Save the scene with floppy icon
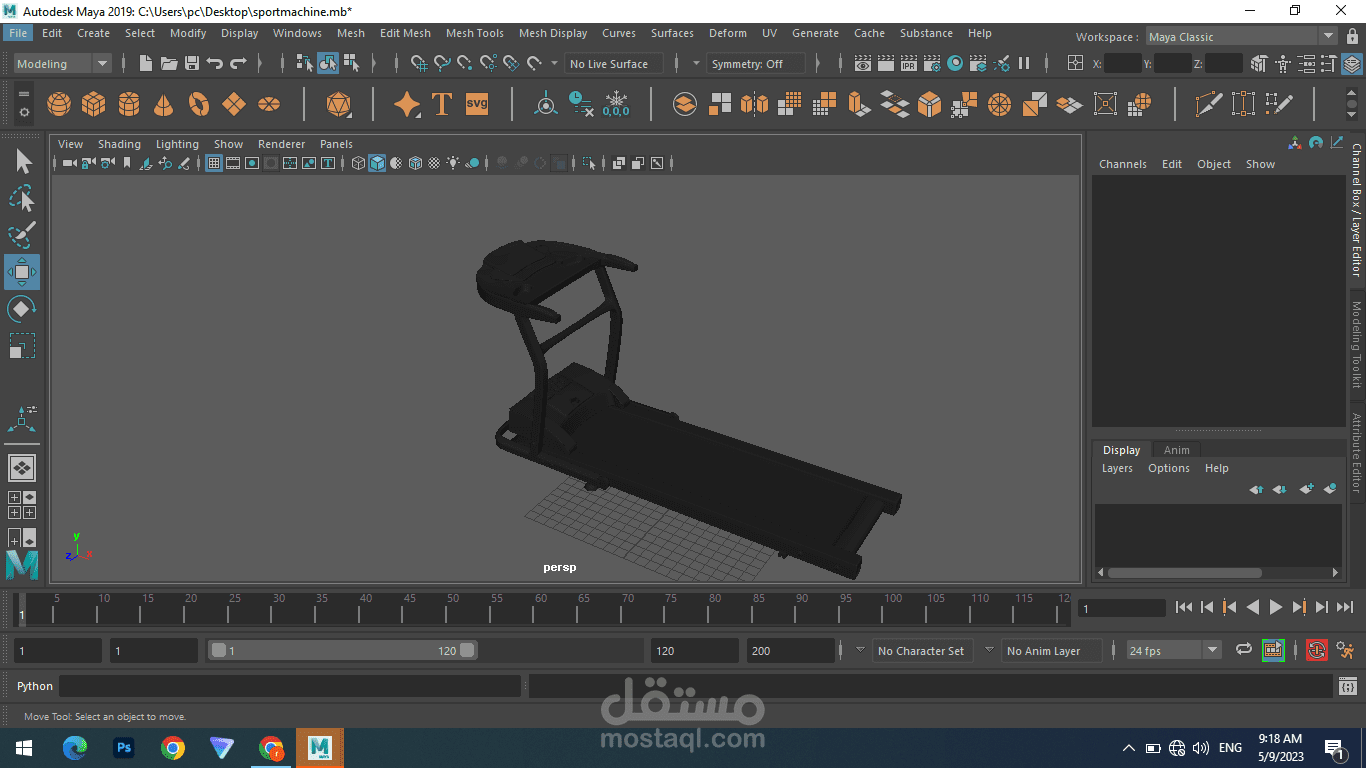Image resolution: width=1366 pixels, height=768 pixels. (x=192, y=63)
